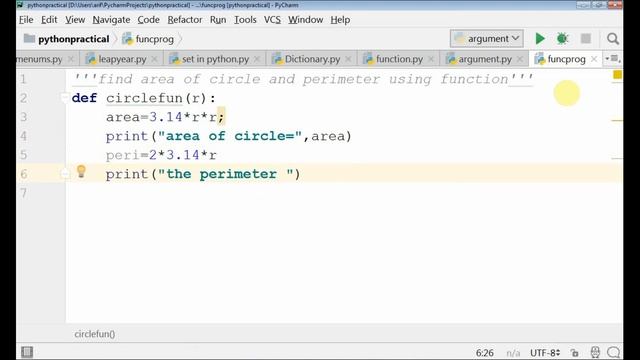Click the string "area of circle="
The image size is (640, 360).
pos(230,136)
